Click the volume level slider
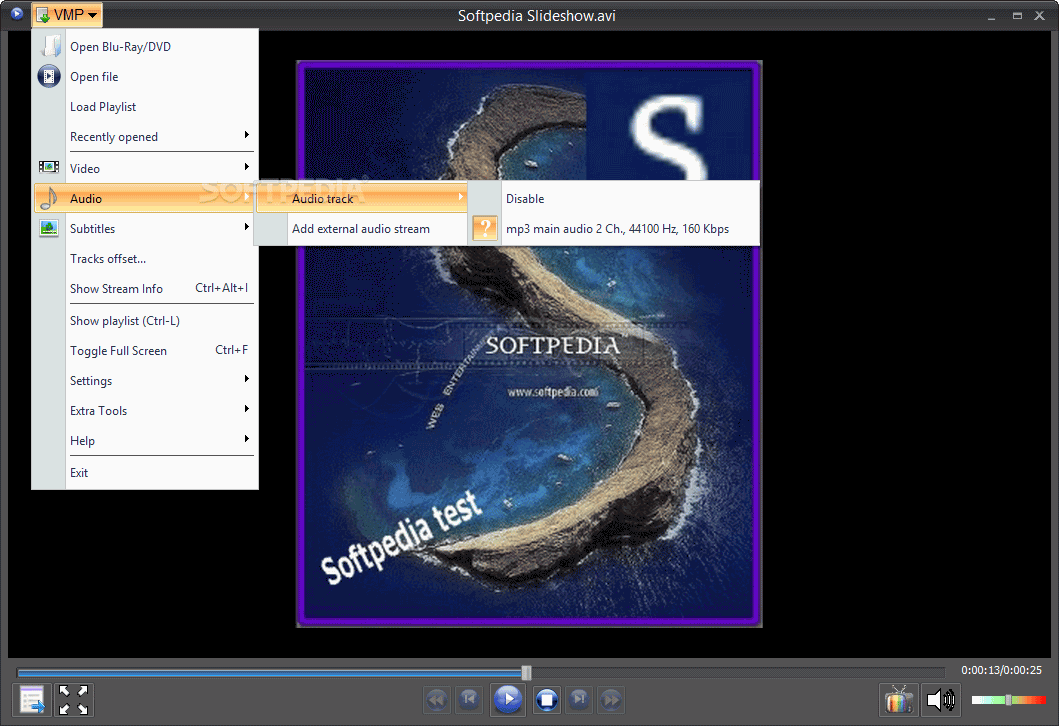This screenshot has height=726, width=1059. (1008, 700)
